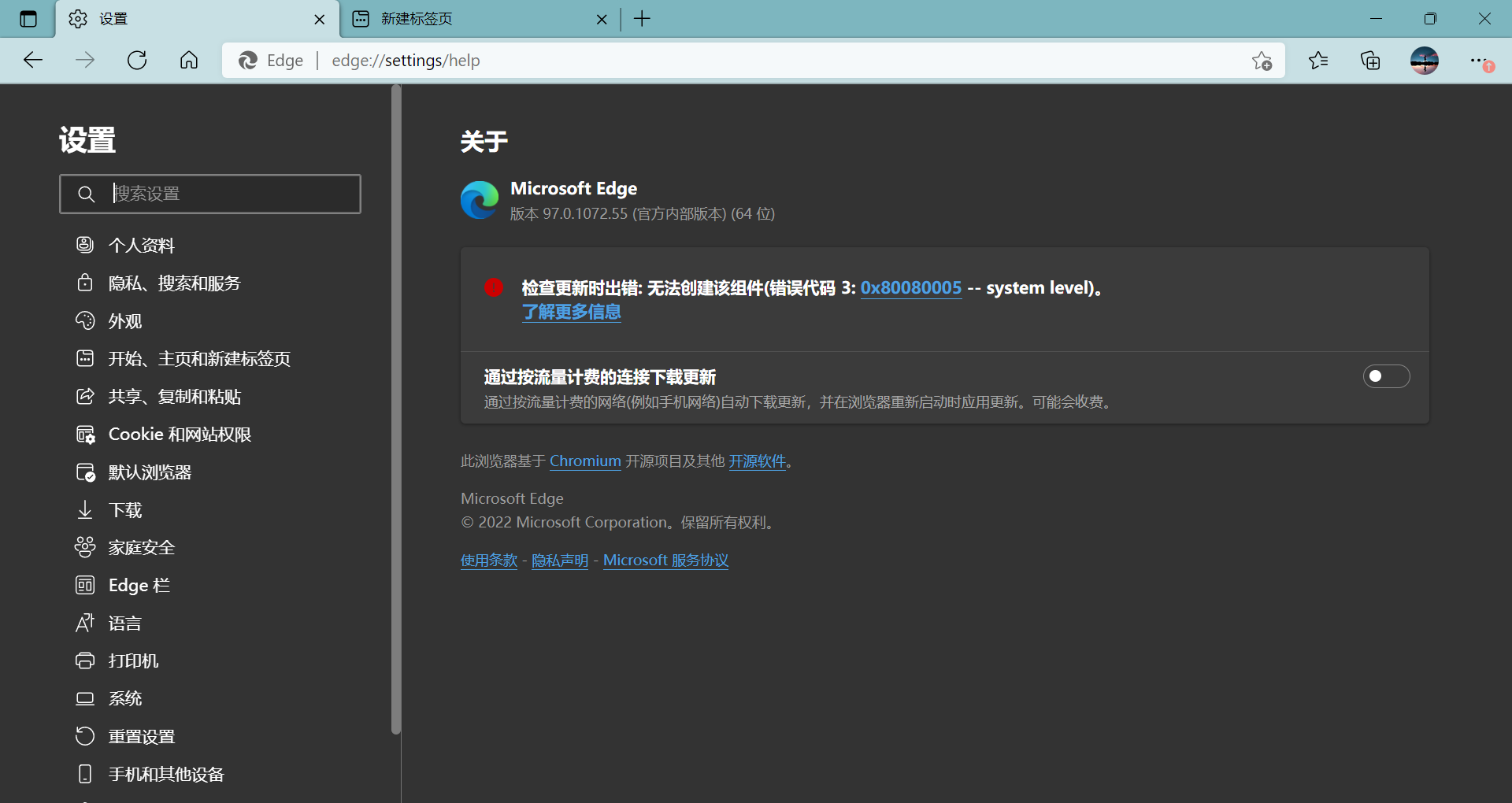
Task: Open the Chromium project link
Action: (585, 461)
